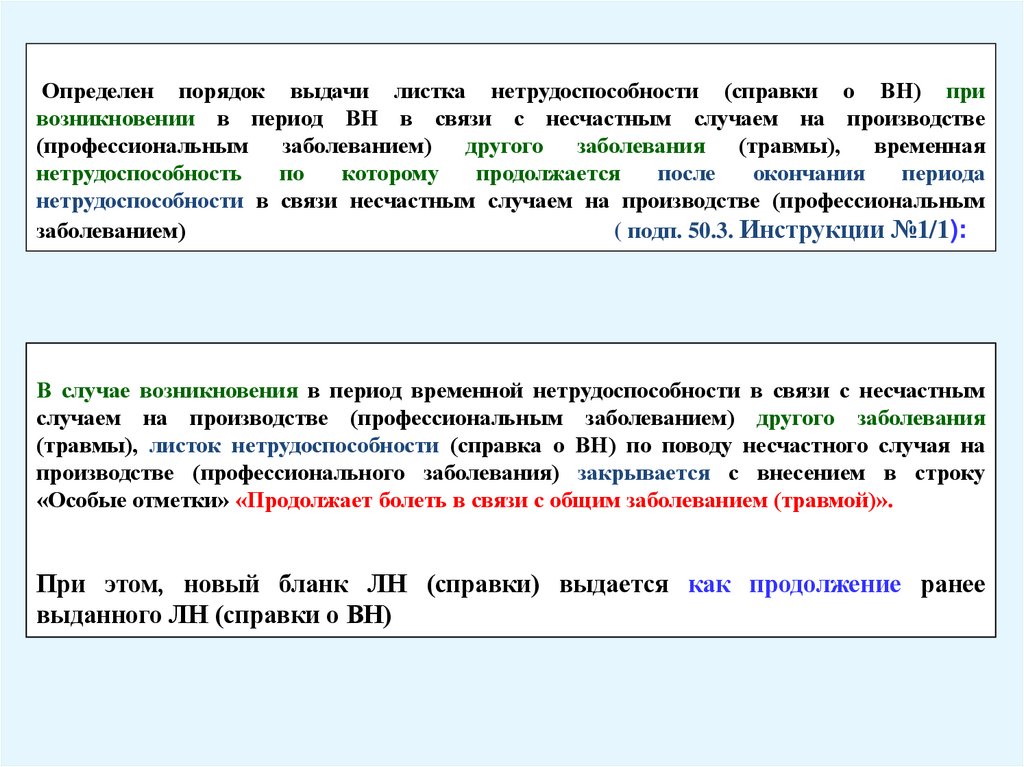
Task: Click the green word 'продолжается'
Action: click(548, 174)
